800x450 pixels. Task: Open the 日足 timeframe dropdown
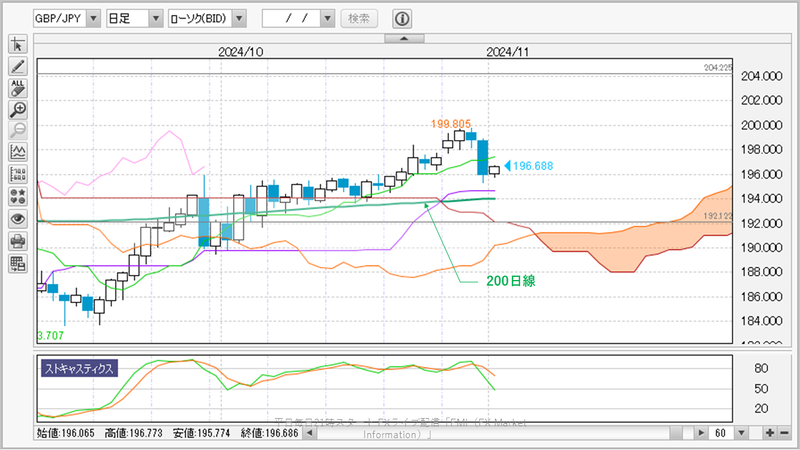coord(156,19)
